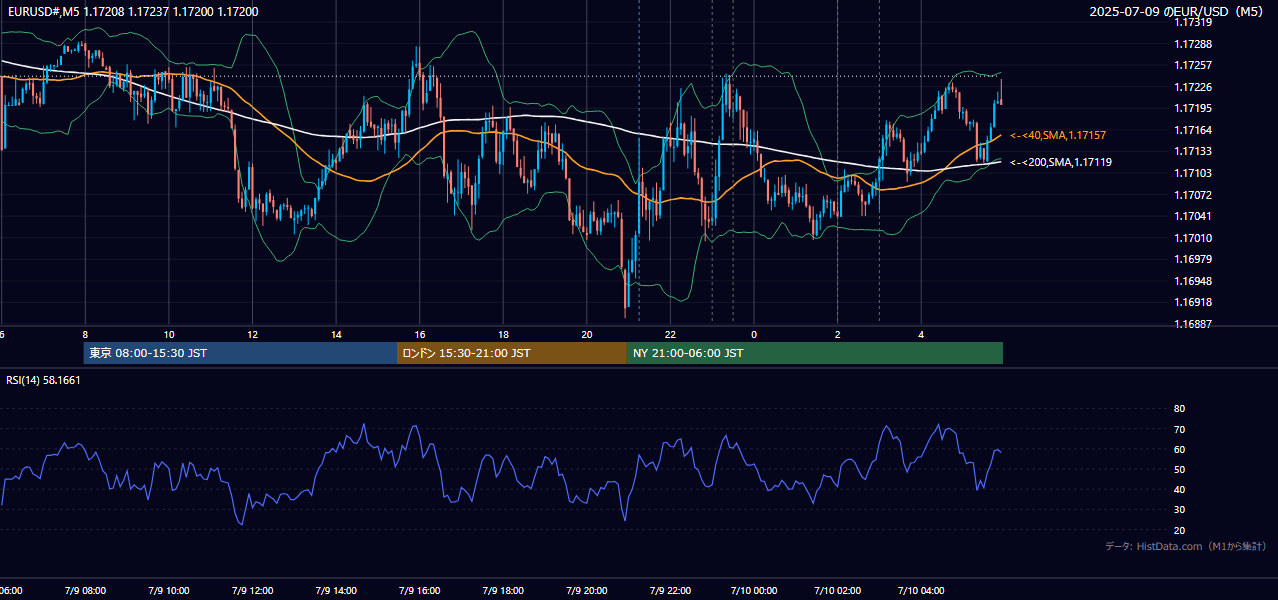Select the white 200 SMA 1.17119 label

[1061, 162]
